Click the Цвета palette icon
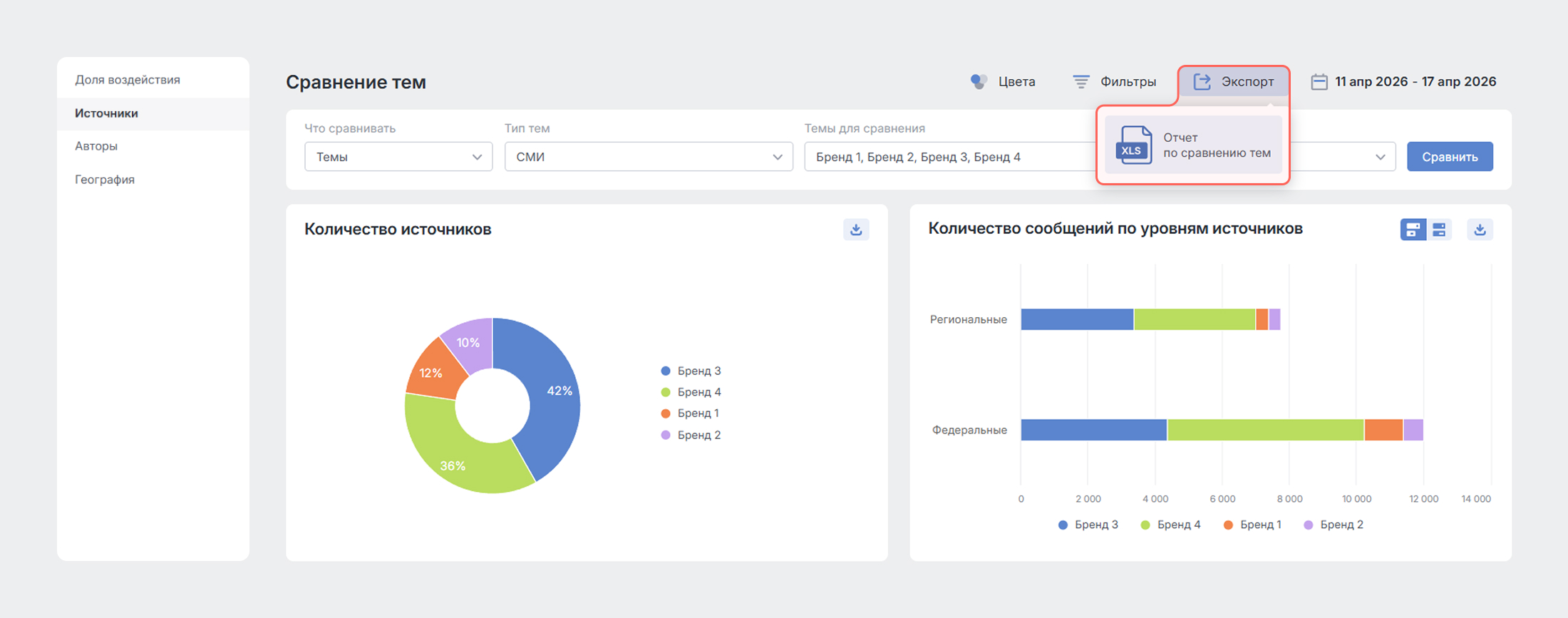 pos(979,82)
